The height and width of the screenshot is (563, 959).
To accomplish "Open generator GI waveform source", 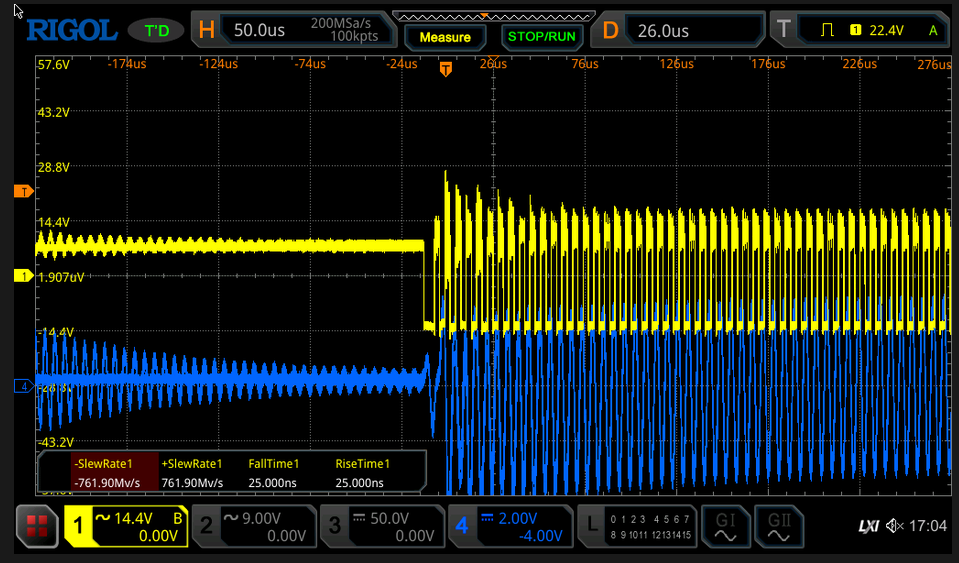I will pyautogui.click(x=725, y=526).
